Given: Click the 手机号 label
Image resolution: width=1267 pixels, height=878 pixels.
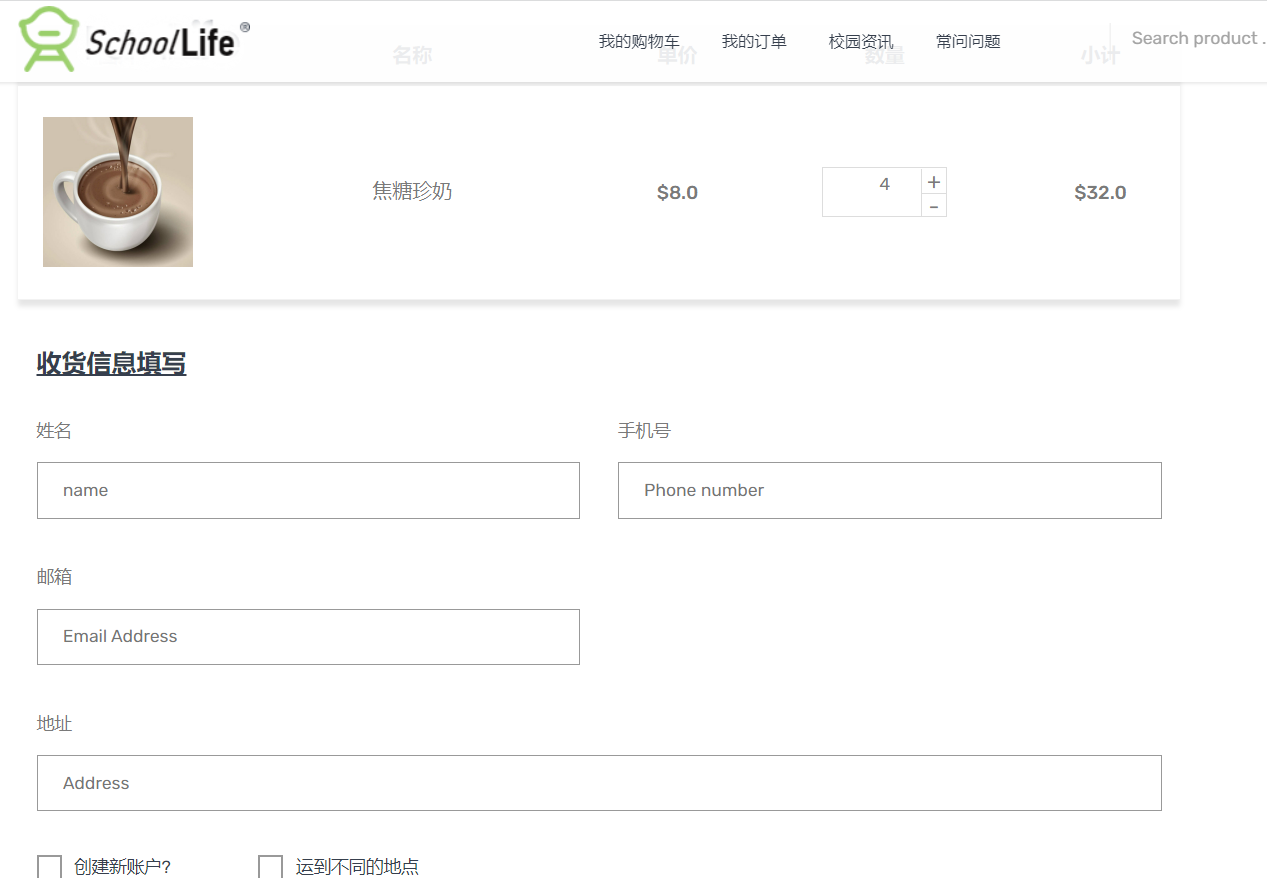Looking at the screenshot, I should pos(644,431).
